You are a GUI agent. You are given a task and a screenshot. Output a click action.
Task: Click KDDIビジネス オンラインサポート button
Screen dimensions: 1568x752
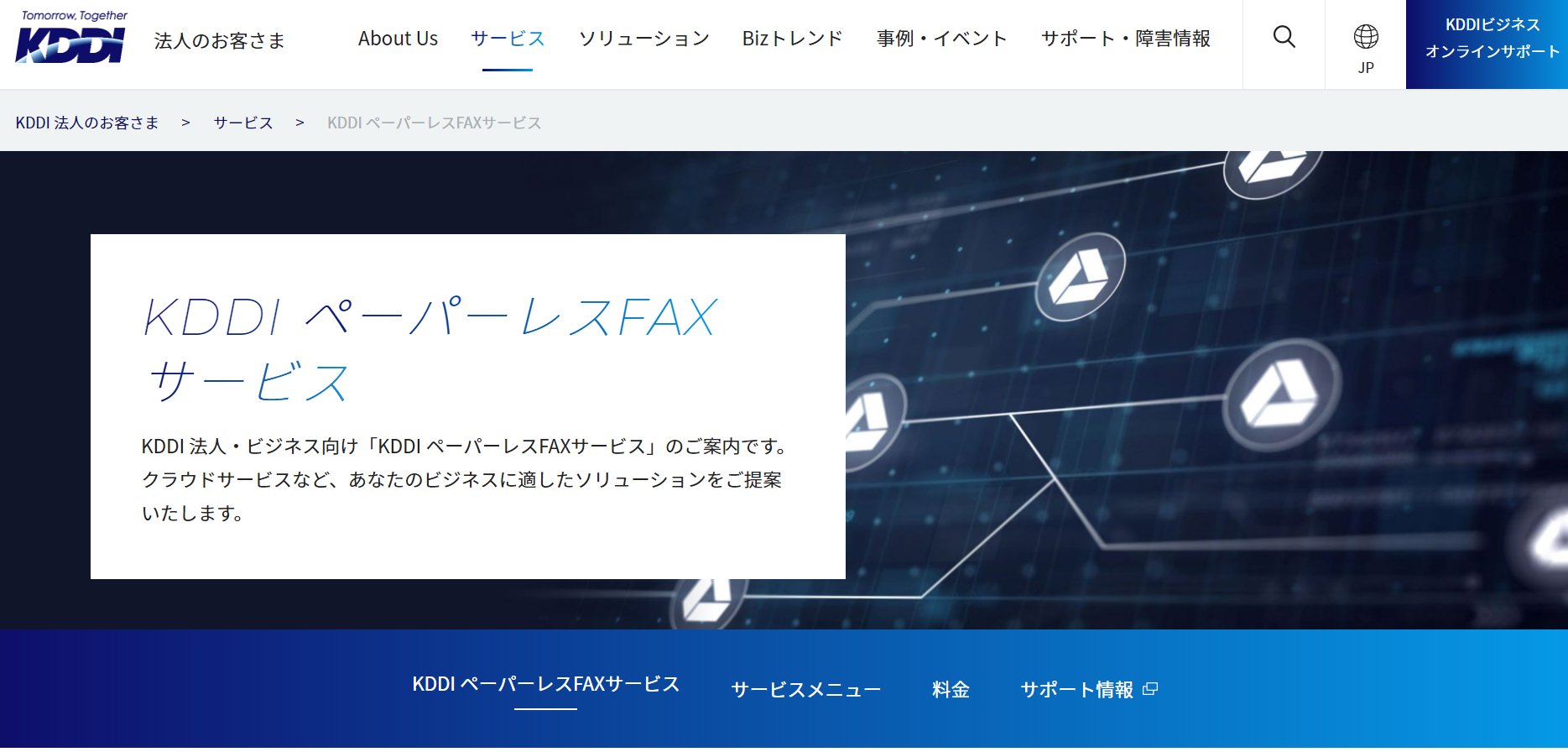click(1487, 44)
